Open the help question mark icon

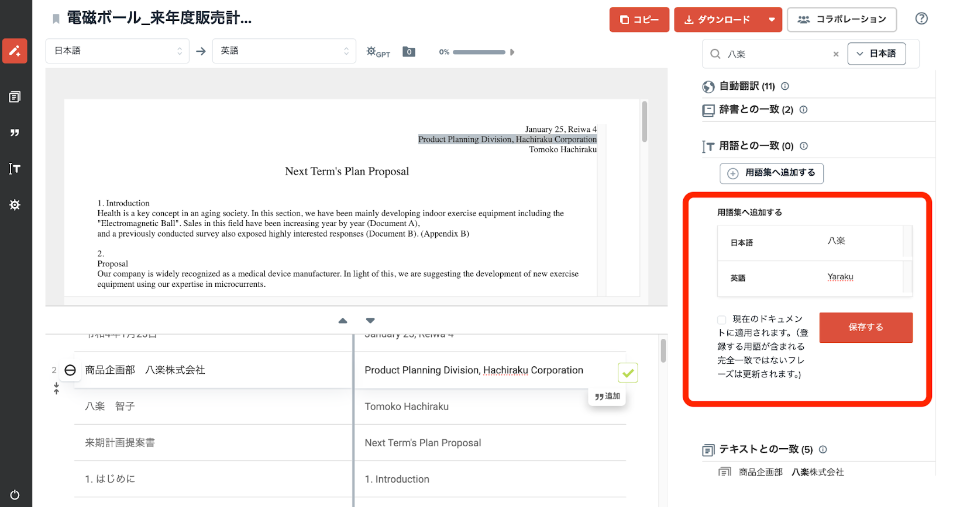click(921, 19)
